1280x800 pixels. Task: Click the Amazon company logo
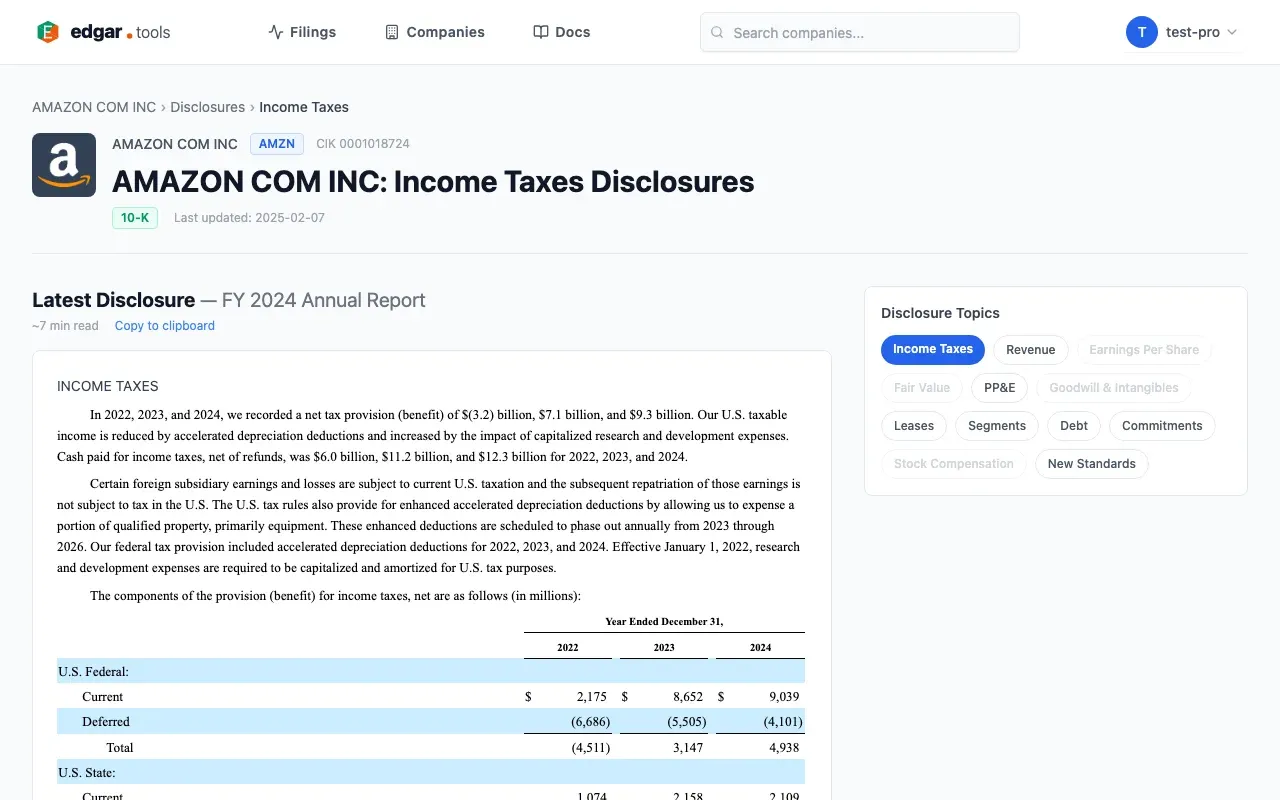pos(64,165)
